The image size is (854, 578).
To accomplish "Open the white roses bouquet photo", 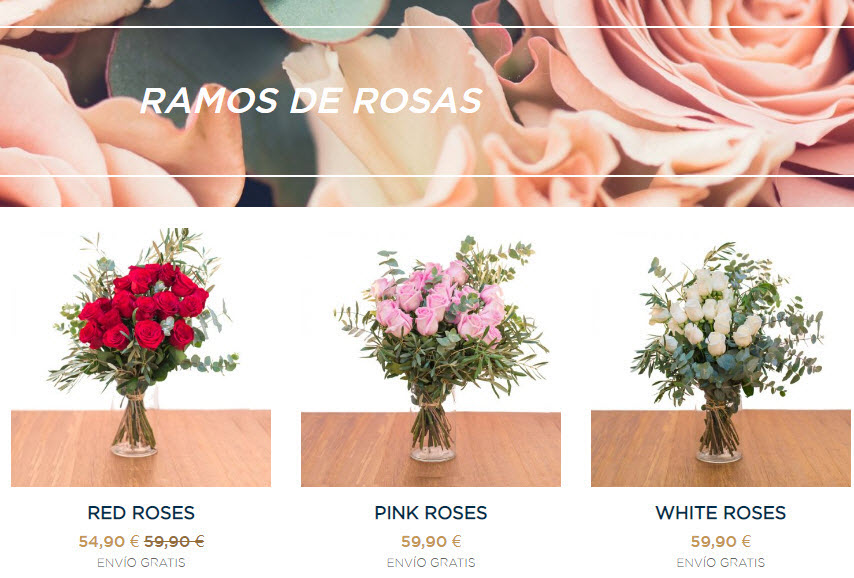I will pos(721,357).
